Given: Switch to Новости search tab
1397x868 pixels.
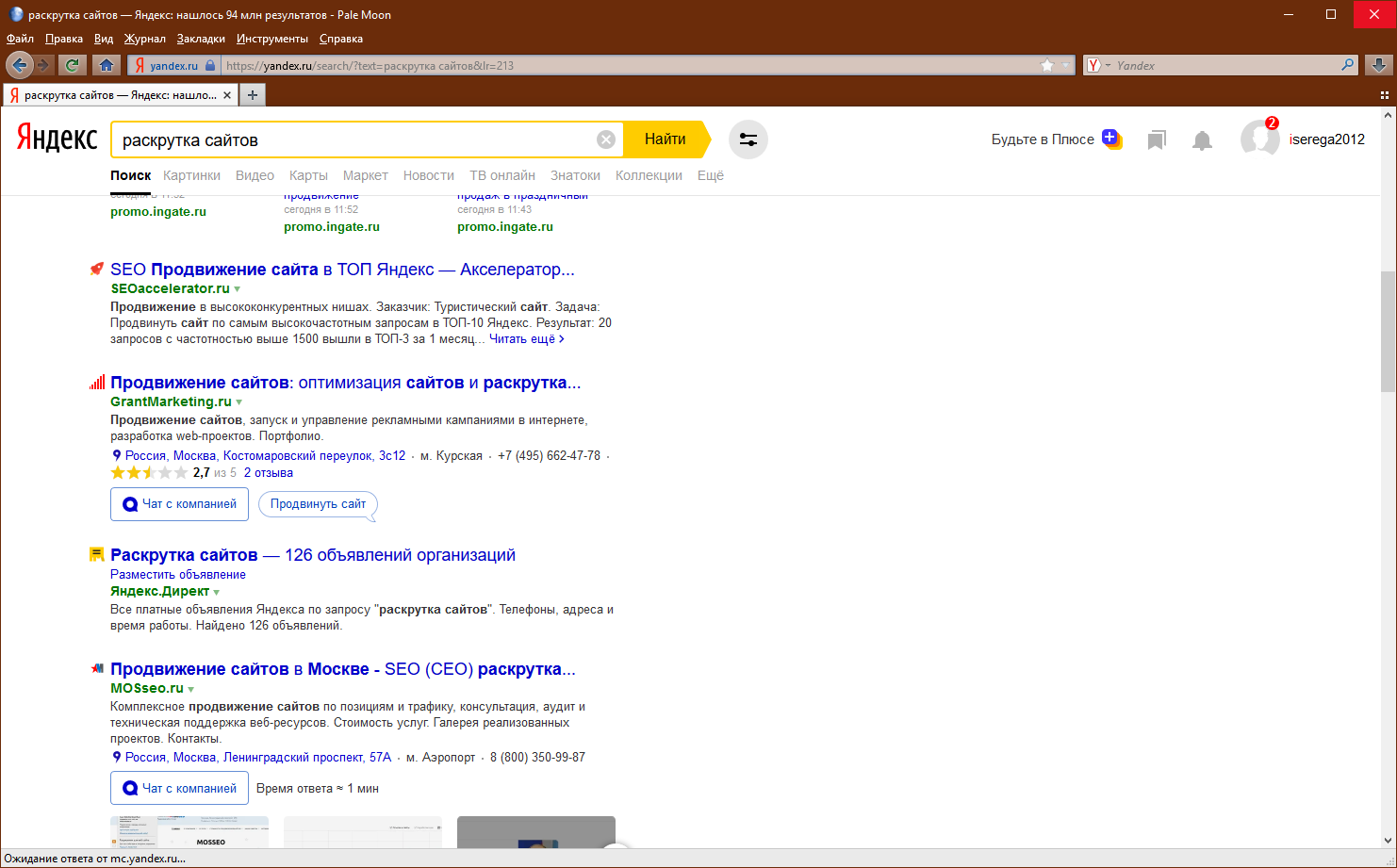Looking at the screenshot, I should point(429,175).
